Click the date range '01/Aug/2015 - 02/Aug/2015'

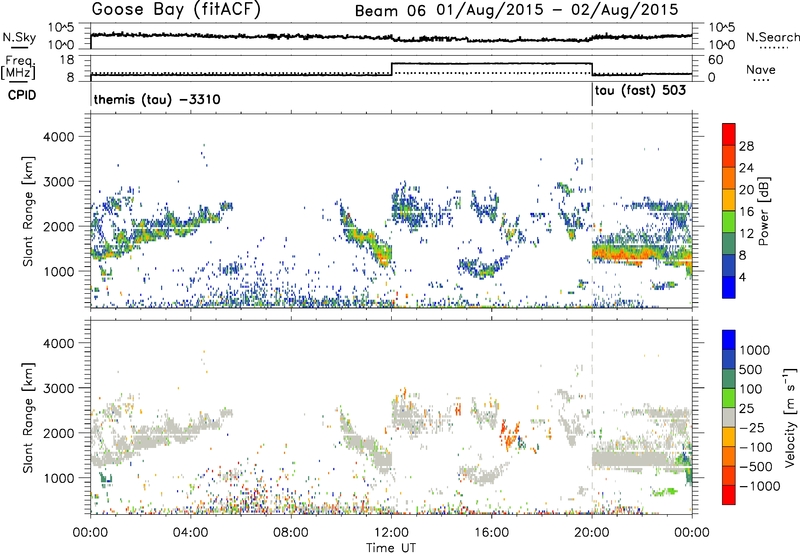pos(557,10)
